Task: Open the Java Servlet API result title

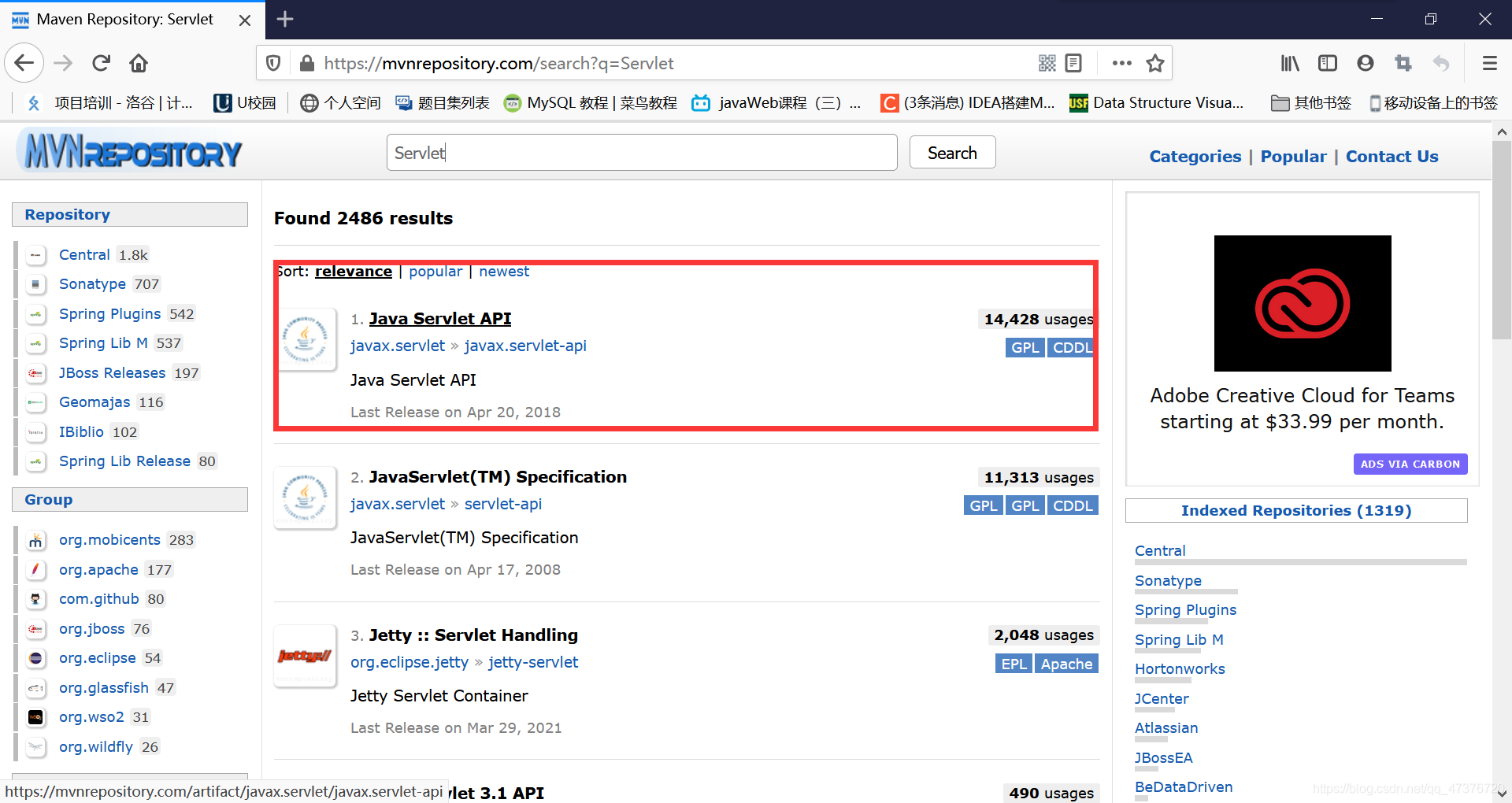Action: coord(440,319)
